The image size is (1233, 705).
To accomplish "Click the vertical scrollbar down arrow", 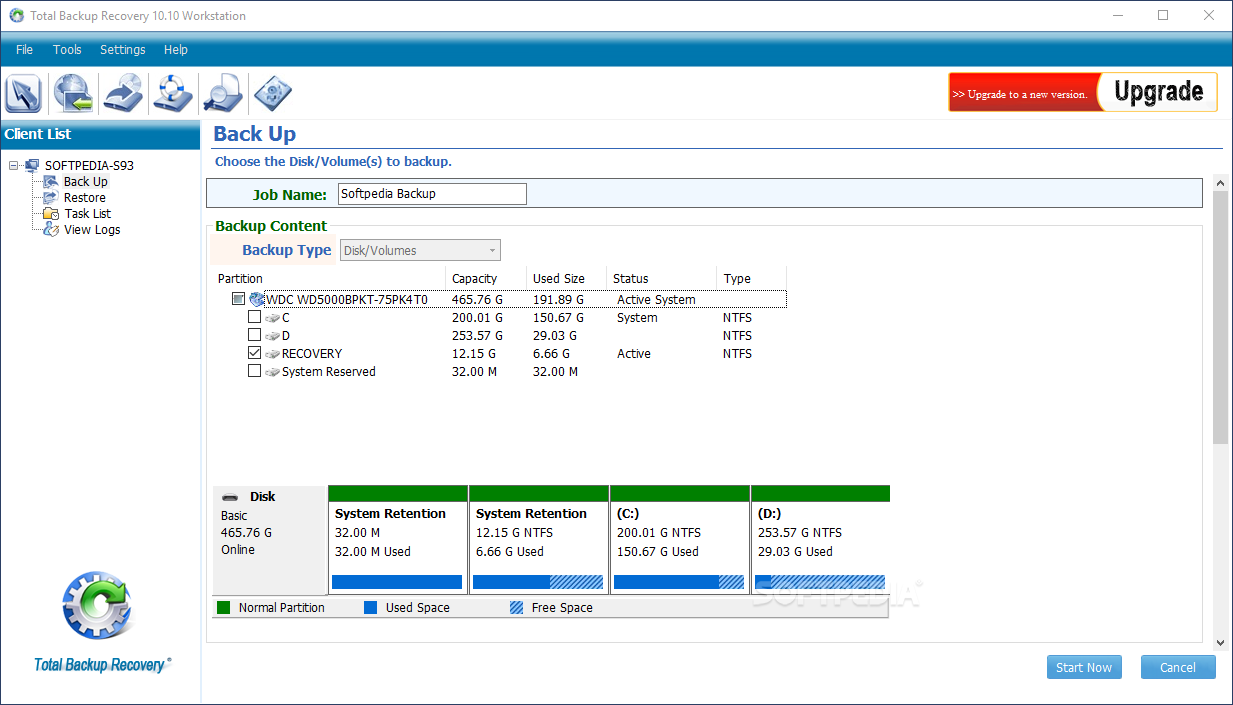I will click(x=1221, y=642).
